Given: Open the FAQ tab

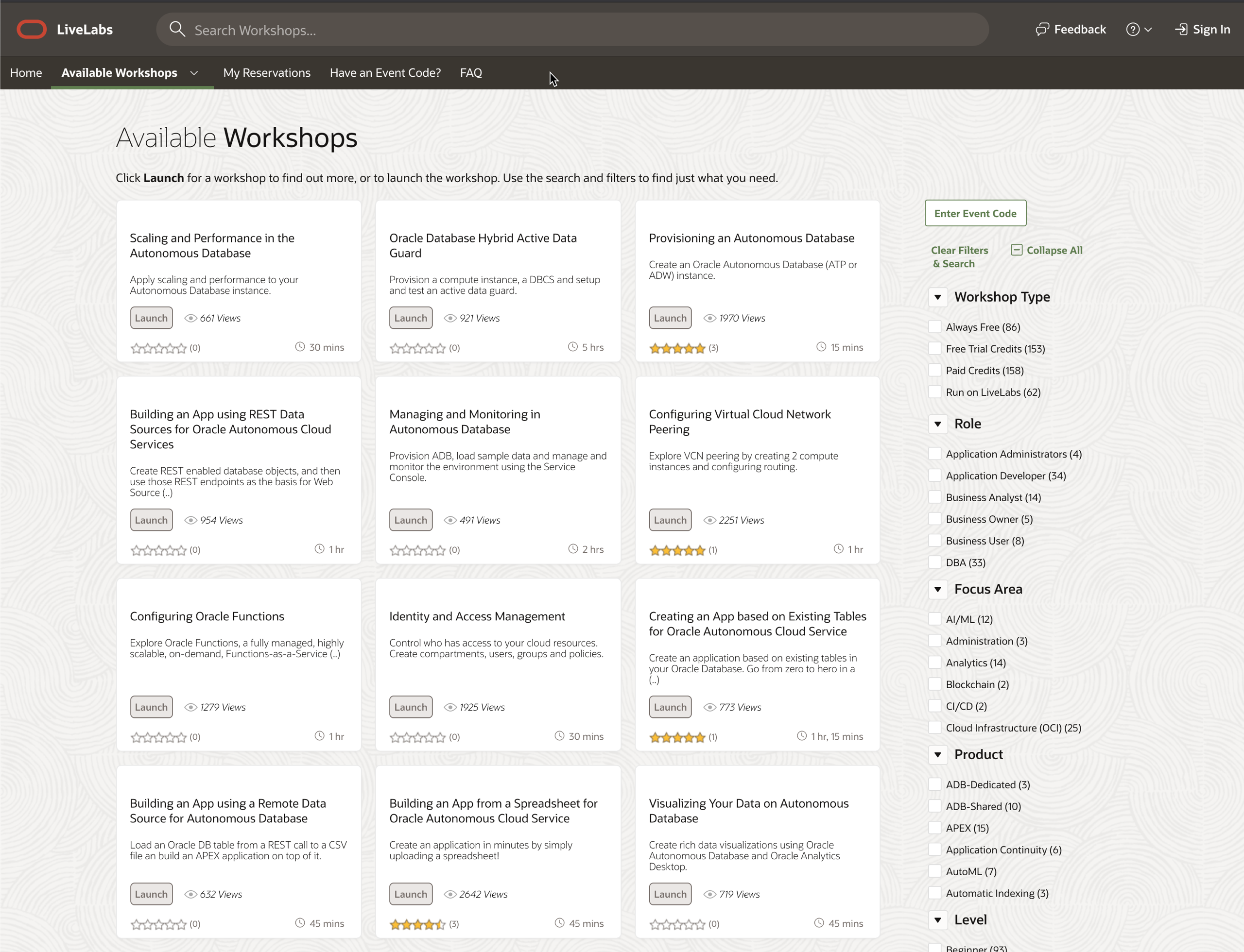Looking at the screenshot, I should 471,72.
